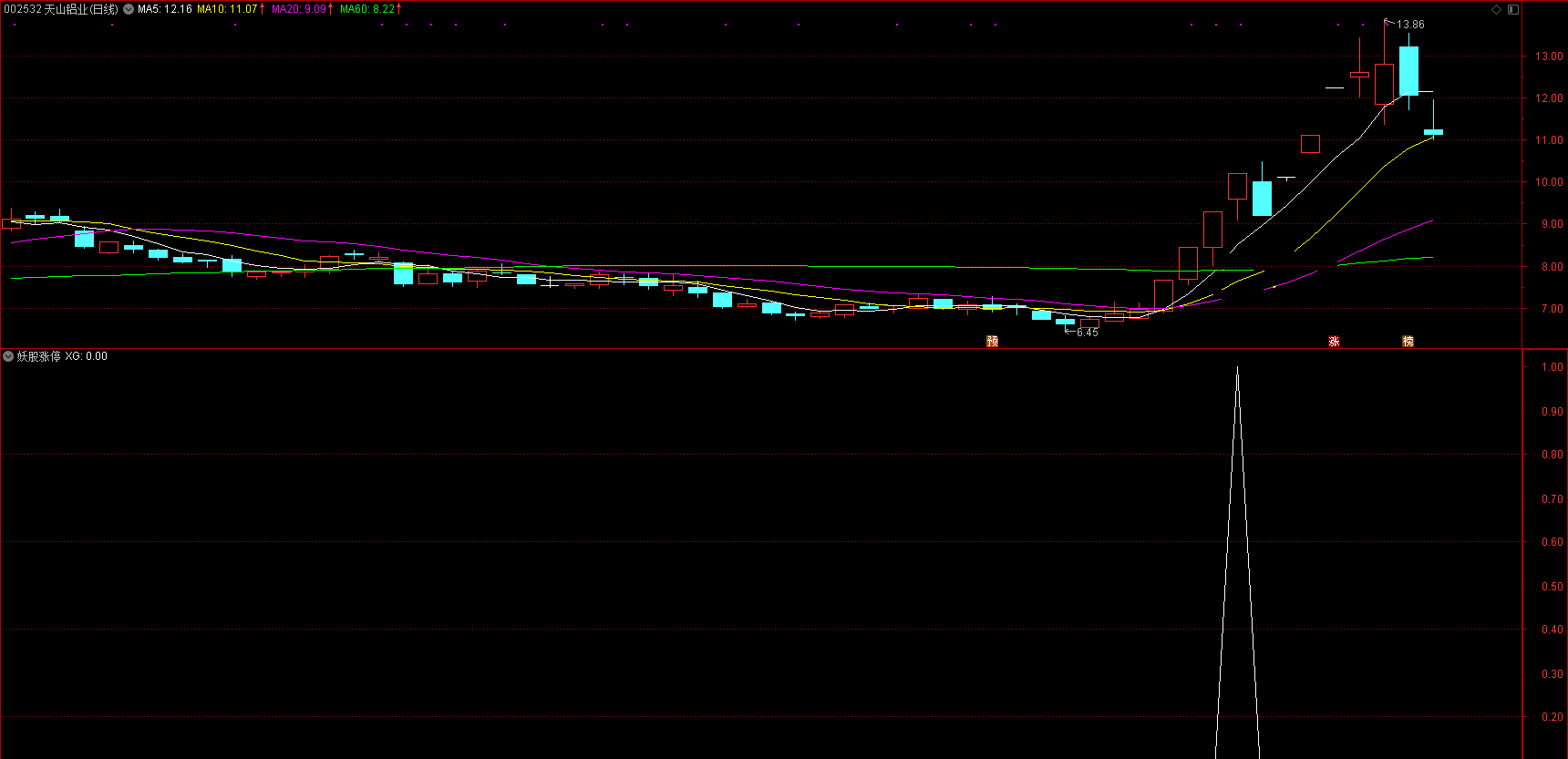Click the 0.20 indicator axis label
Viewport: 1568px width, 759px height.
click(1552, 717)
